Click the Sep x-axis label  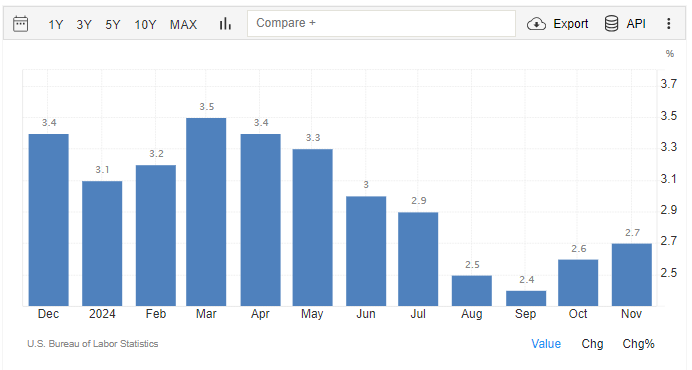[525, 314]
